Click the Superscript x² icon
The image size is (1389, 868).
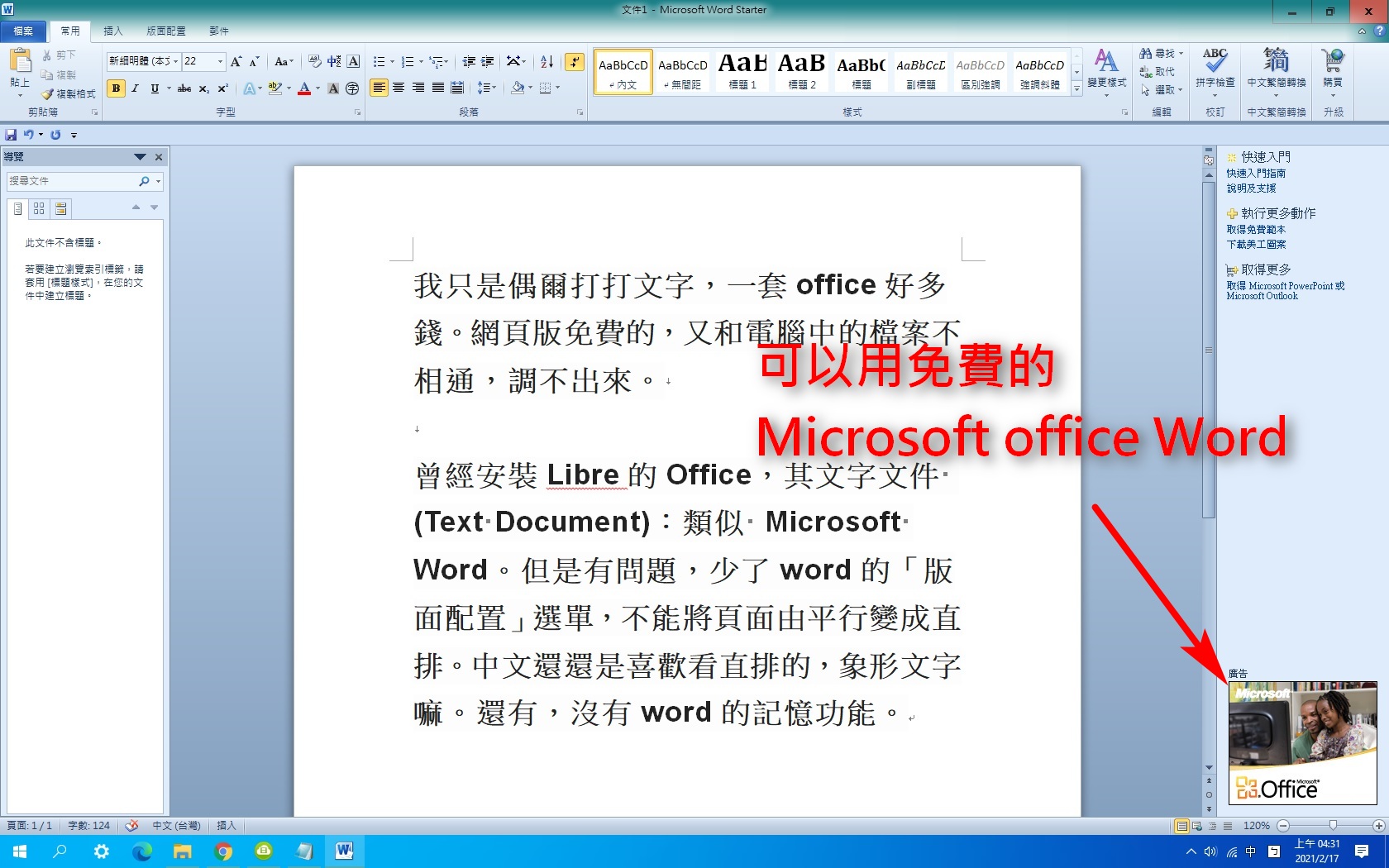[222, 88]
